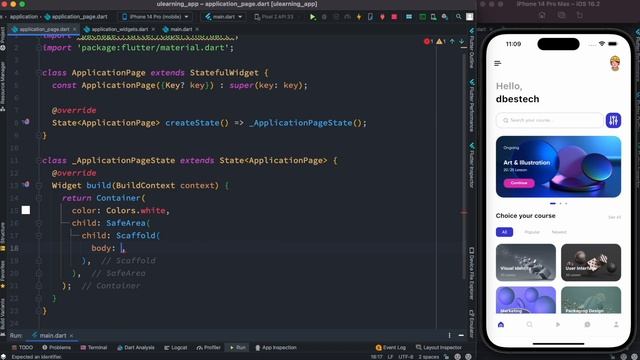Open Run panel options three-dot menu
Image resolution: width=640 pixels, height=360 pixels.
point(449,335)
